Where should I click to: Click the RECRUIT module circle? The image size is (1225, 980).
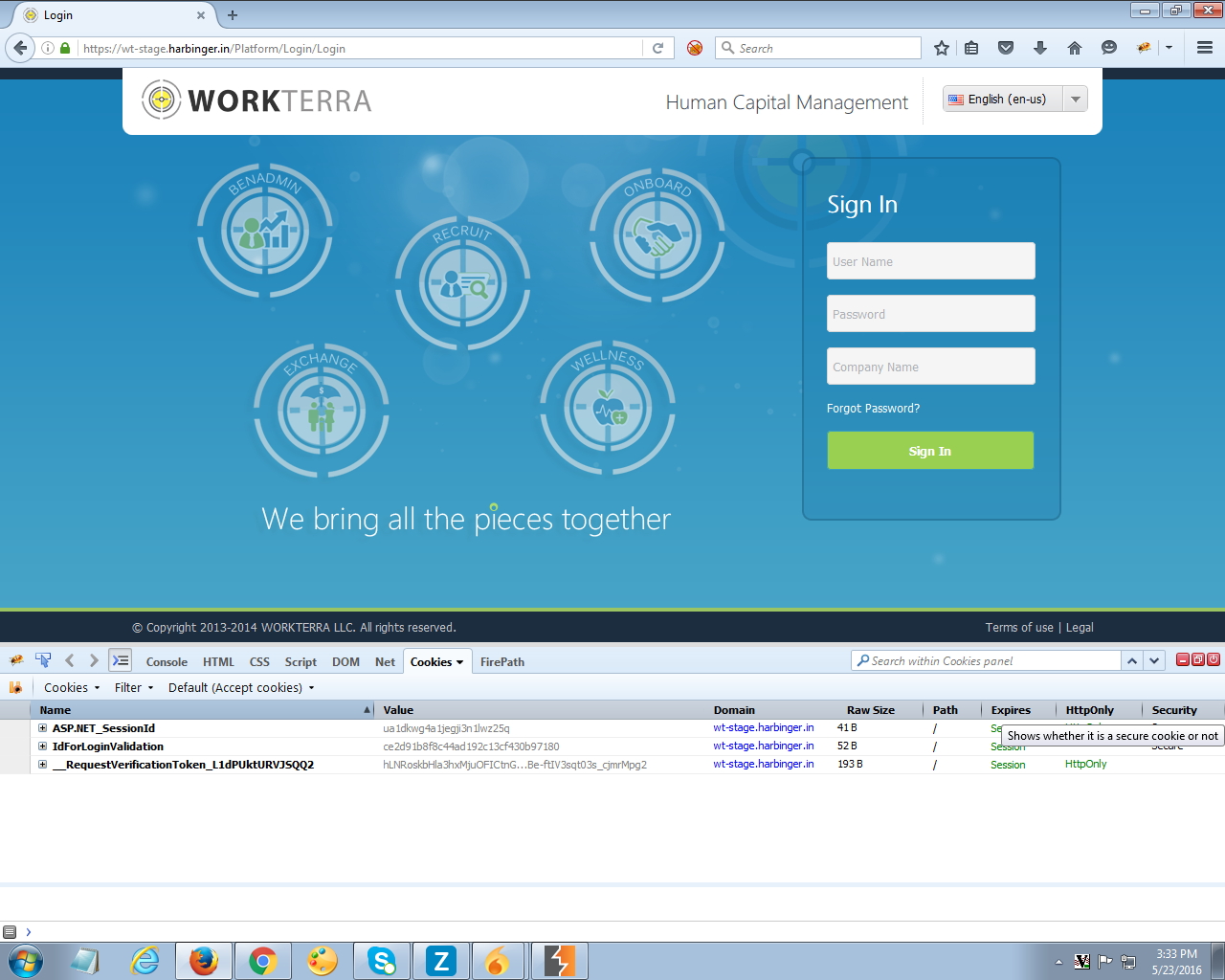point(462,283)
